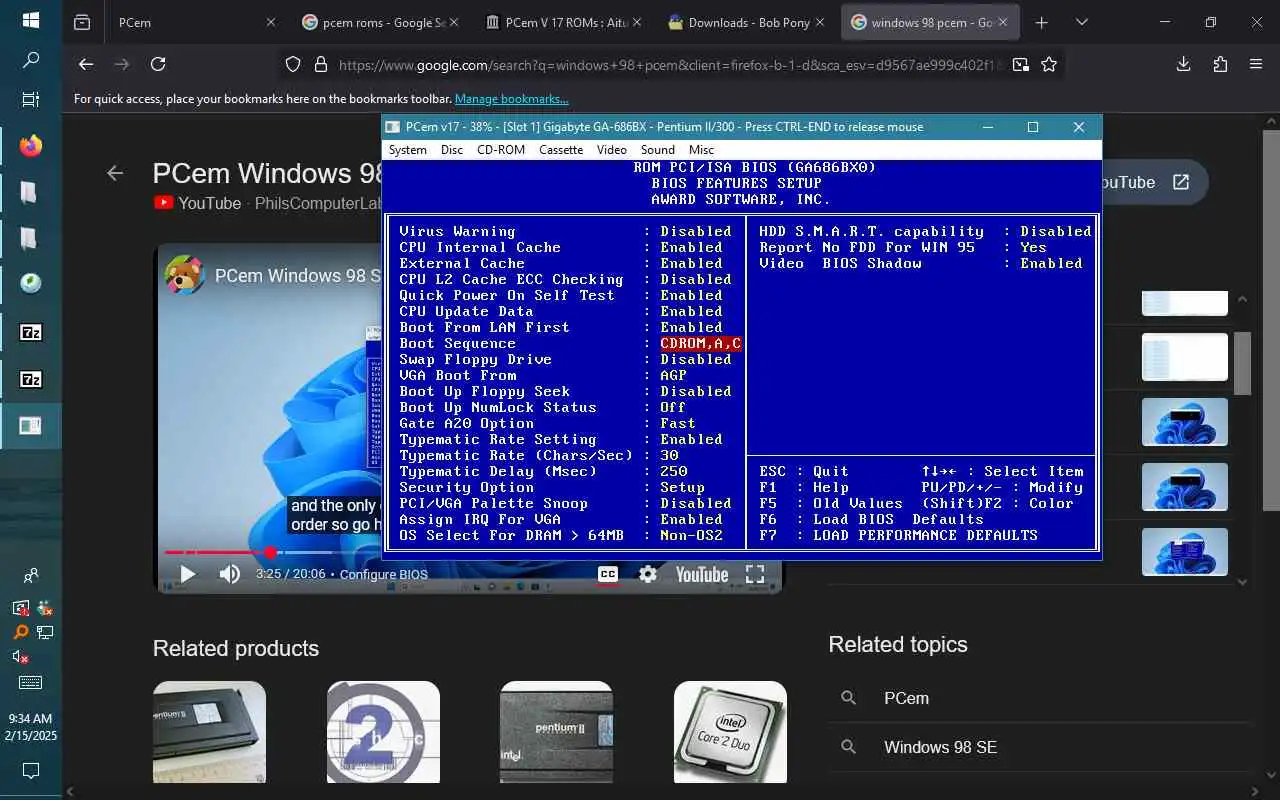Image resolution: width=1280 pixels, height=800 pixels.
Task: Open the People icon in the tray
Action: coord(31,575)
